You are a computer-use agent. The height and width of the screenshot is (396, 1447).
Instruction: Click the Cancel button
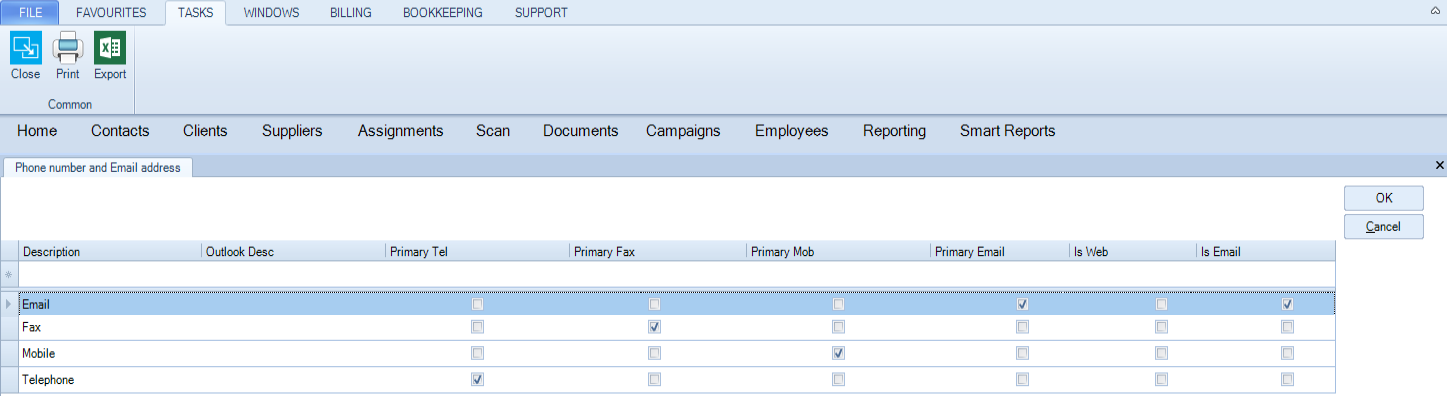tap(1384, 227)
